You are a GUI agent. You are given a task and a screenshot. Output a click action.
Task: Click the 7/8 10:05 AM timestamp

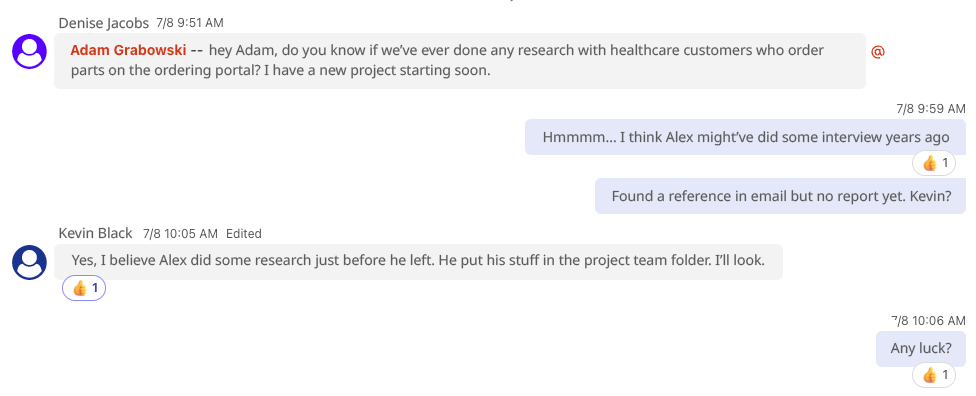[181, 234]
